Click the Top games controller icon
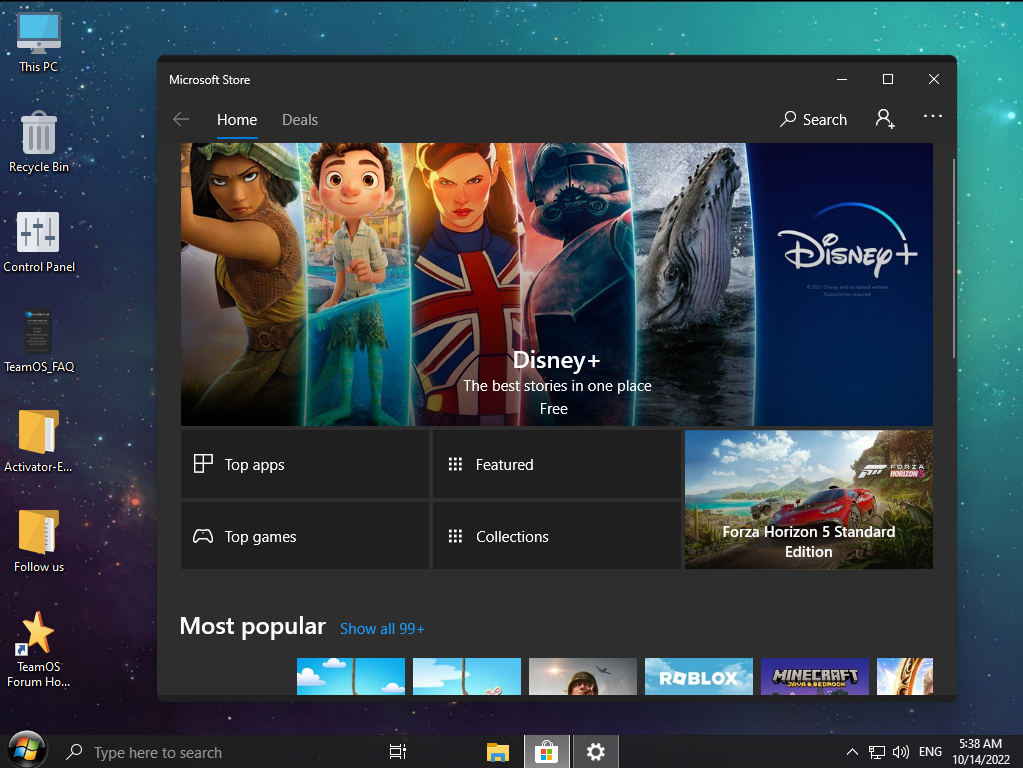1023x768 pixels. coord(203,536)
